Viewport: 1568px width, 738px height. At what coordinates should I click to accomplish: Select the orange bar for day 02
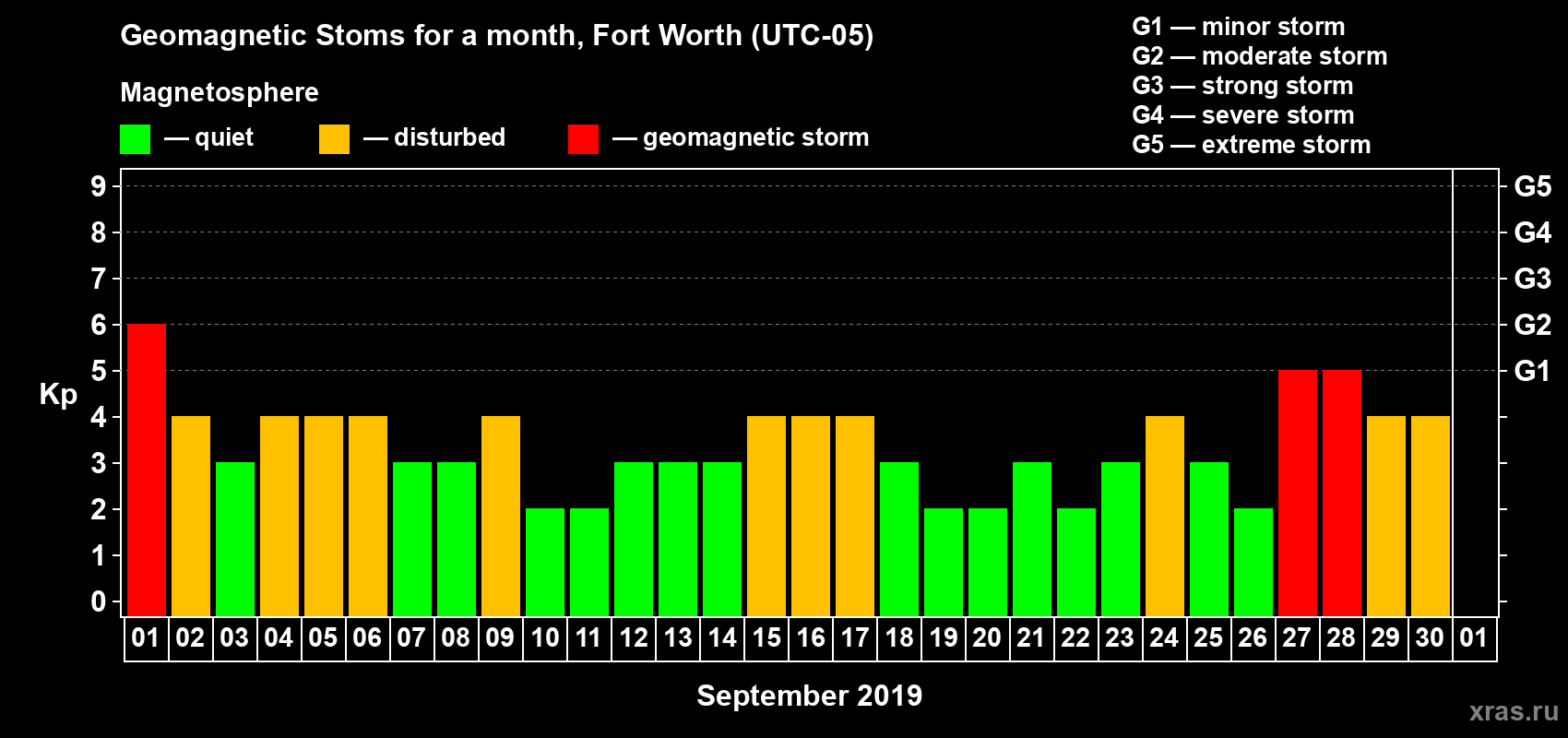(191, 516)
